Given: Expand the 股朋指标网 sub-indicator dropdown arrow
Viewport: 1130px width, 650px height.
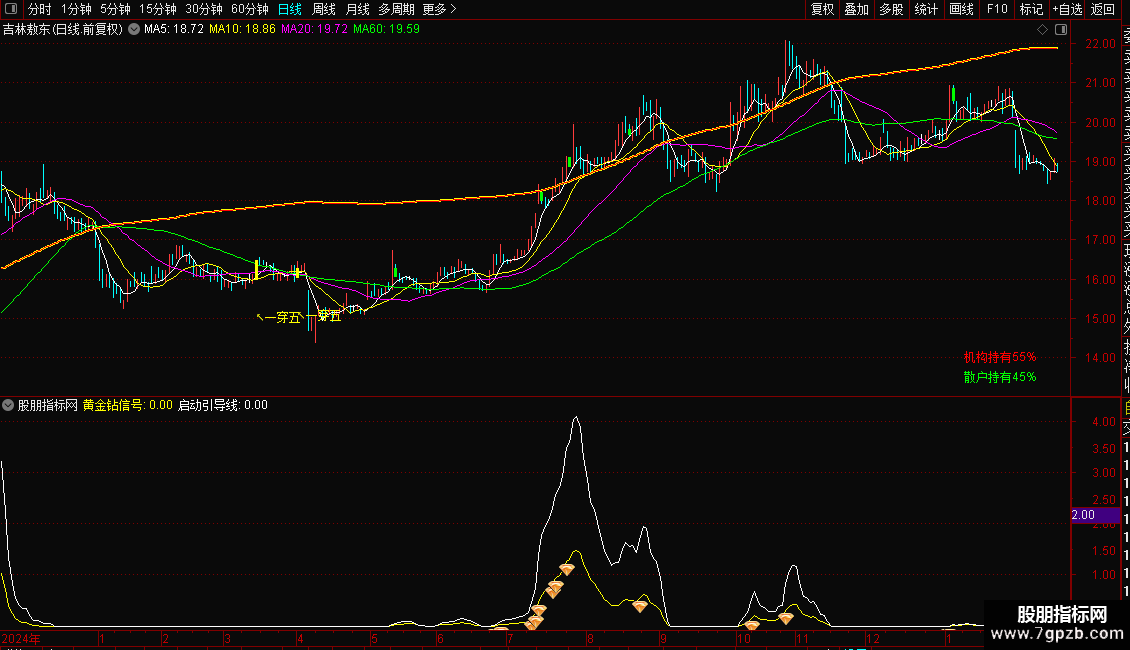Looking at the screenshot, I should click(9, 405).
